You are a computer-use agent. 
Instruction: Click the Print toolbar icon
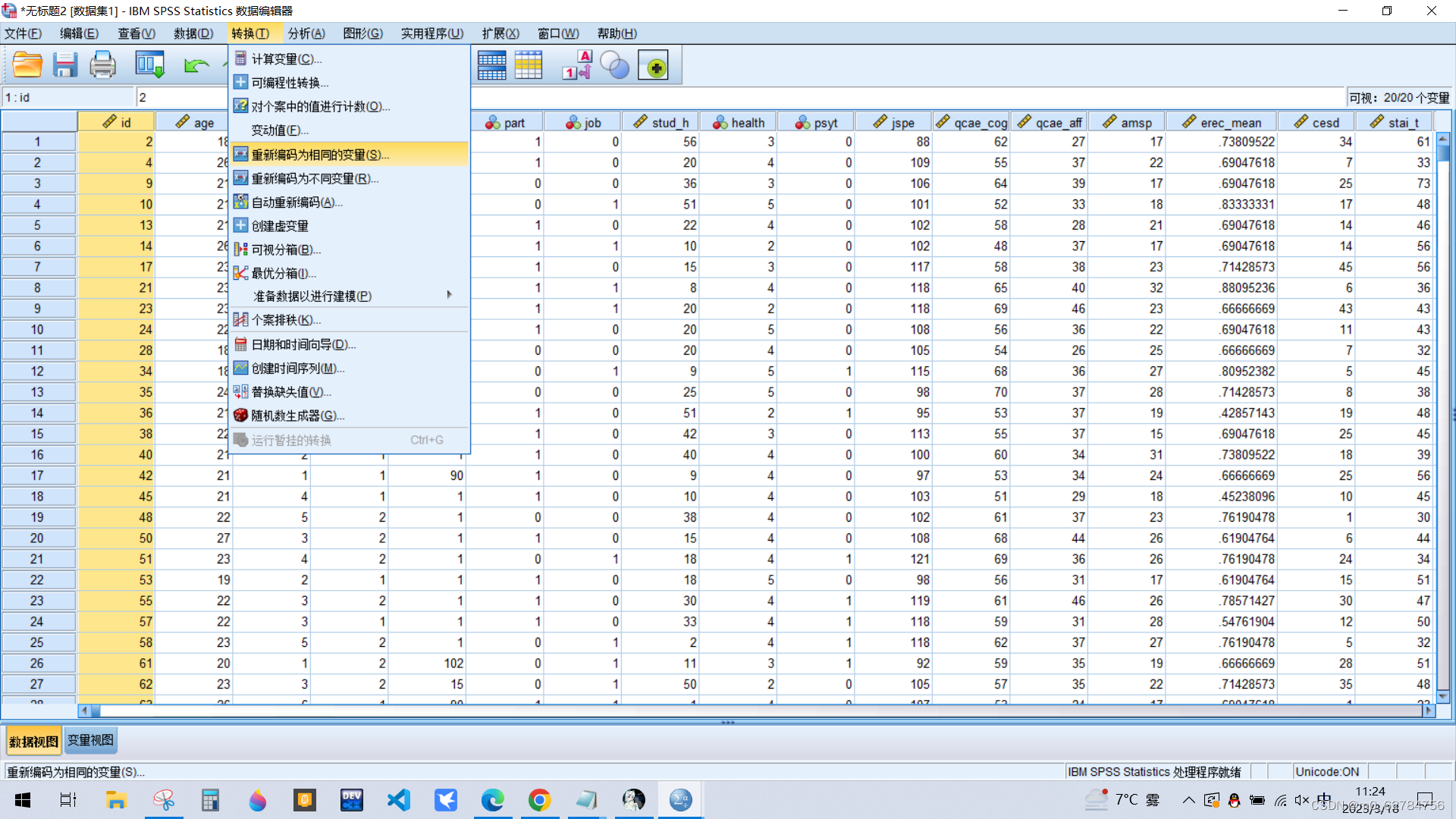click(x=102, y=65)
